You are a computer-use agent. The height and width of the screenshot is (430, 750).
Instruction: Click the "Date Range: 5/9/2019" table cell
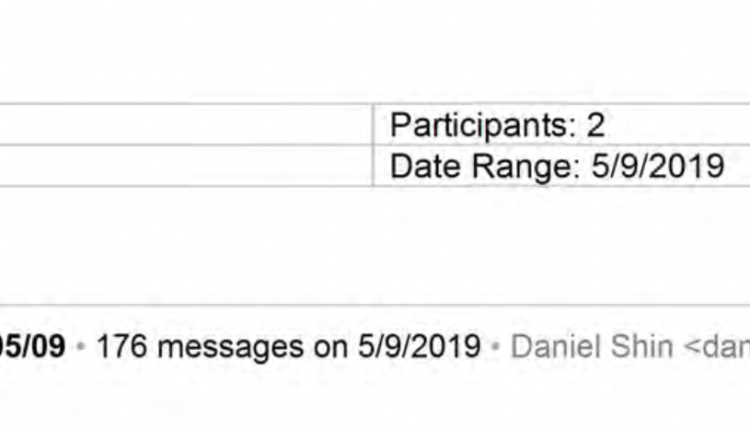tap(560, 166)
